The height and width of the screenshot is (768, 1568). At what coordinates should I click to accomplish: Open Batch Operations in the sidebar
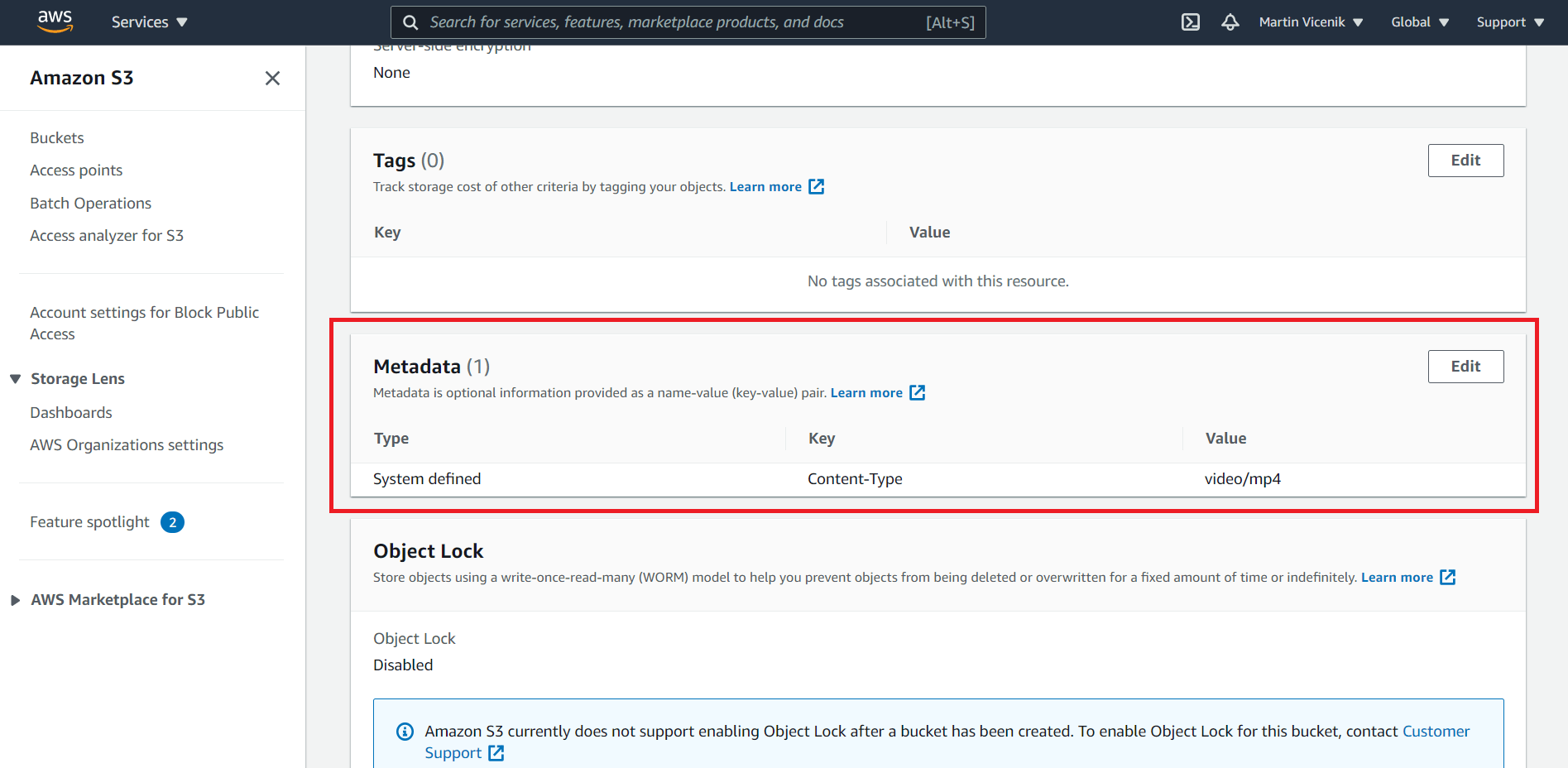point(91,203)
